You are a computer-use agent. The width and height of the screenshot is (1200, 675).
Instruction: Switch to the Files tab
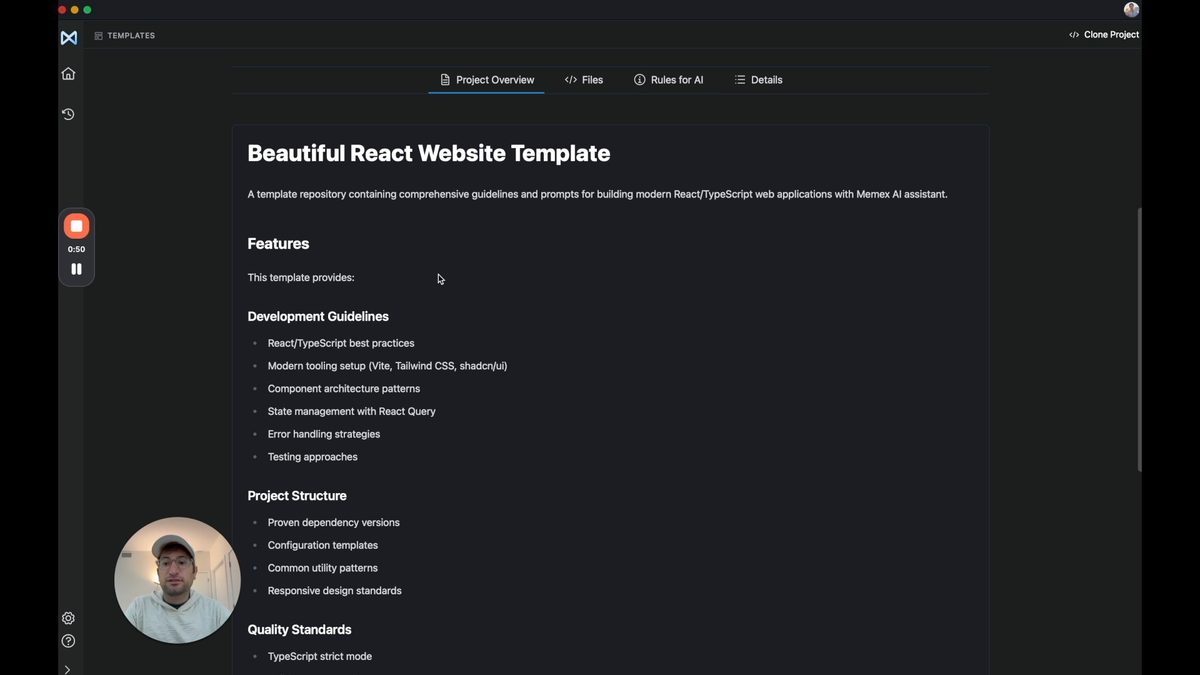[x=584, y=80]
